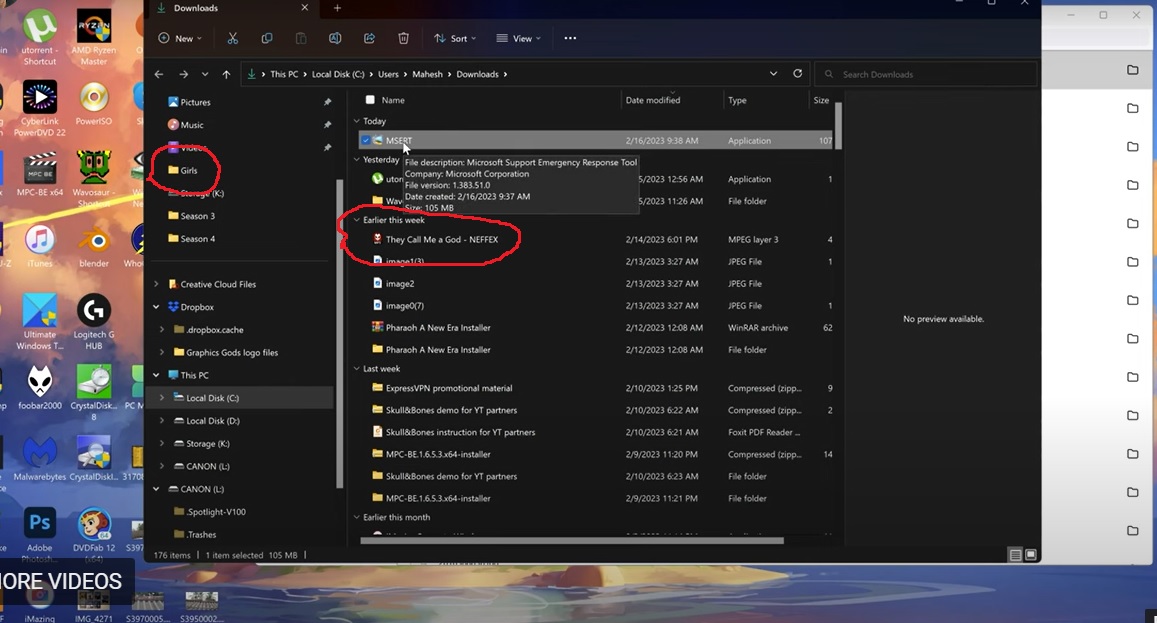Open the View dropdown menu
1157x623 pixels.
click(519, 38)
